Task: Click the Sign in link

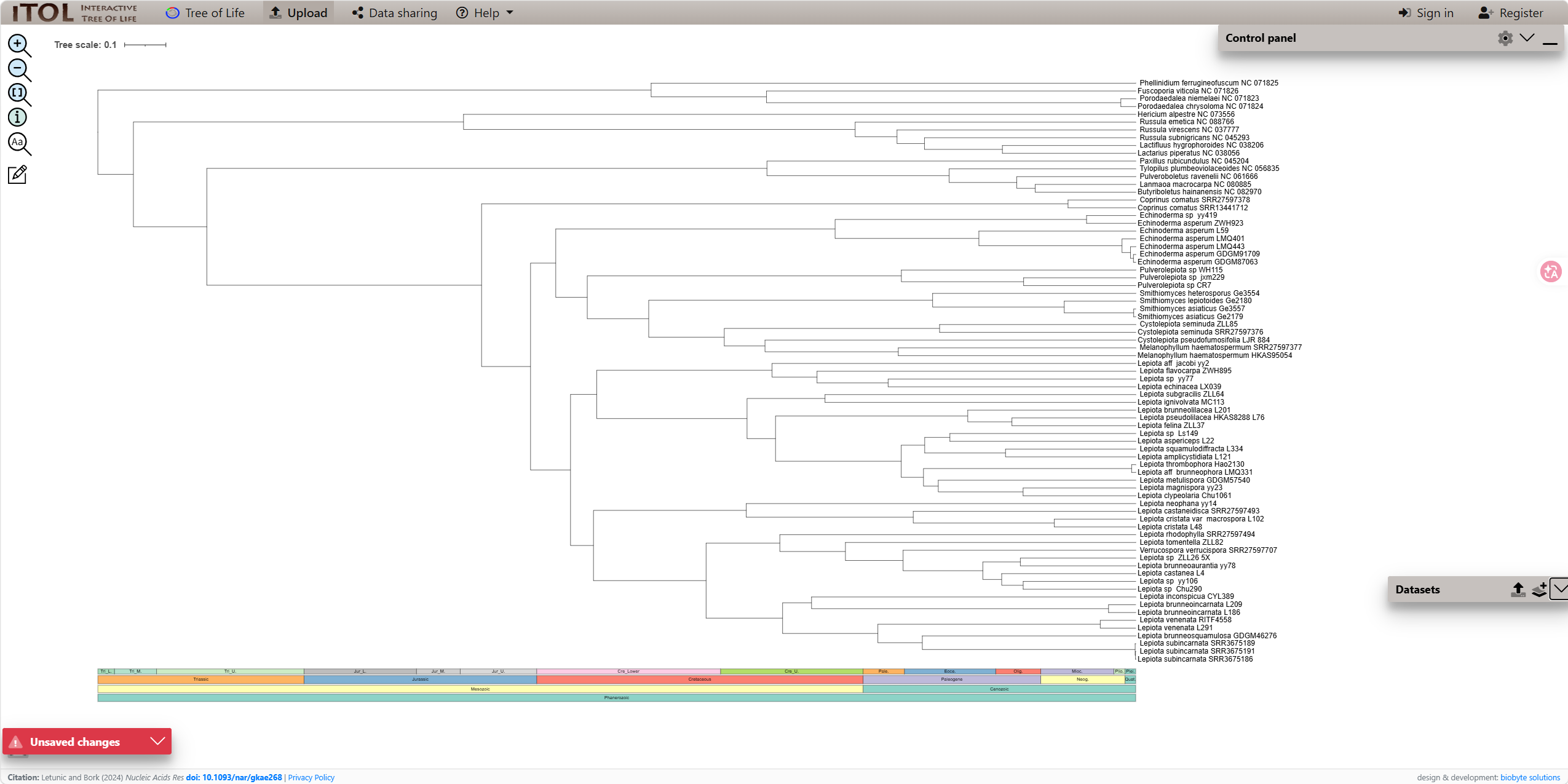Action: pos(1426,13)
